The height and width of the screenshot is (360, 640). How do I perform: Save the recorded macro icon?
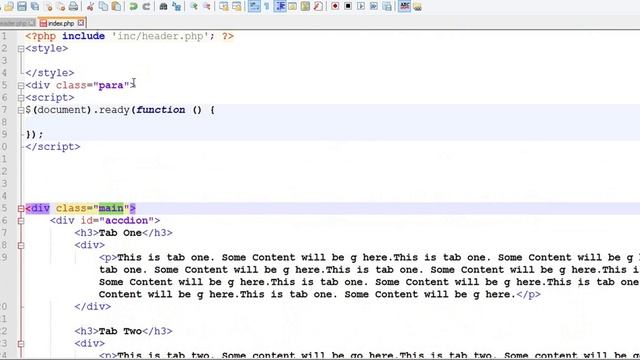click(x=387, y=7)
